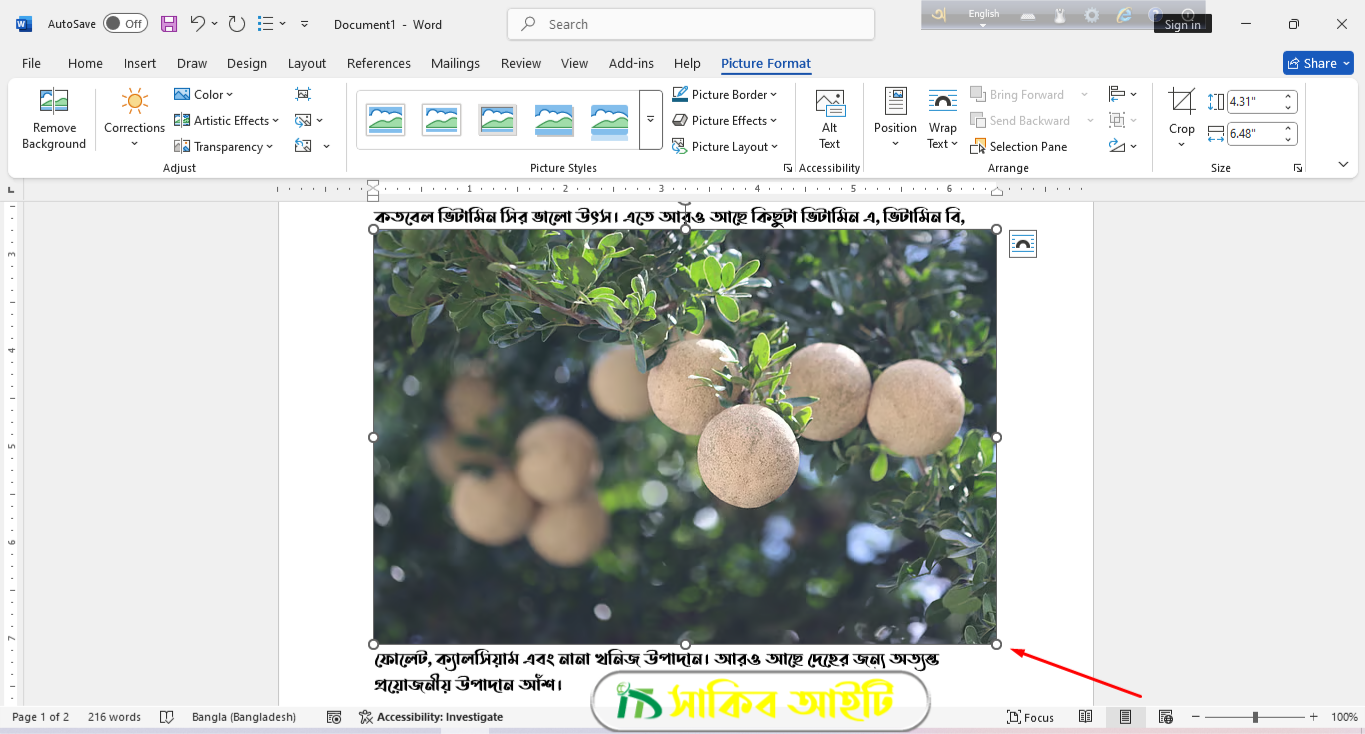The width and height of the screenshot is (1365, 734).
Task: Open the Layout tab
Action: pyautogui.click(x=306, y=63)
